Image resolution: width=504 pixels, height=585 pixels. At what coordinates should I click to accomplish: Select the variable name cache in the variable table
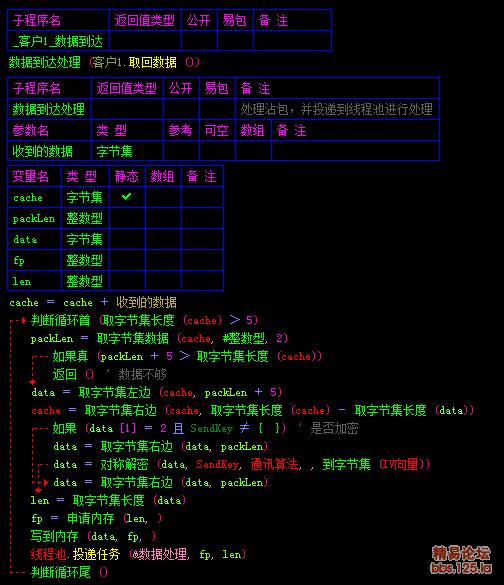pyautogui.click(x=28, y=197)
